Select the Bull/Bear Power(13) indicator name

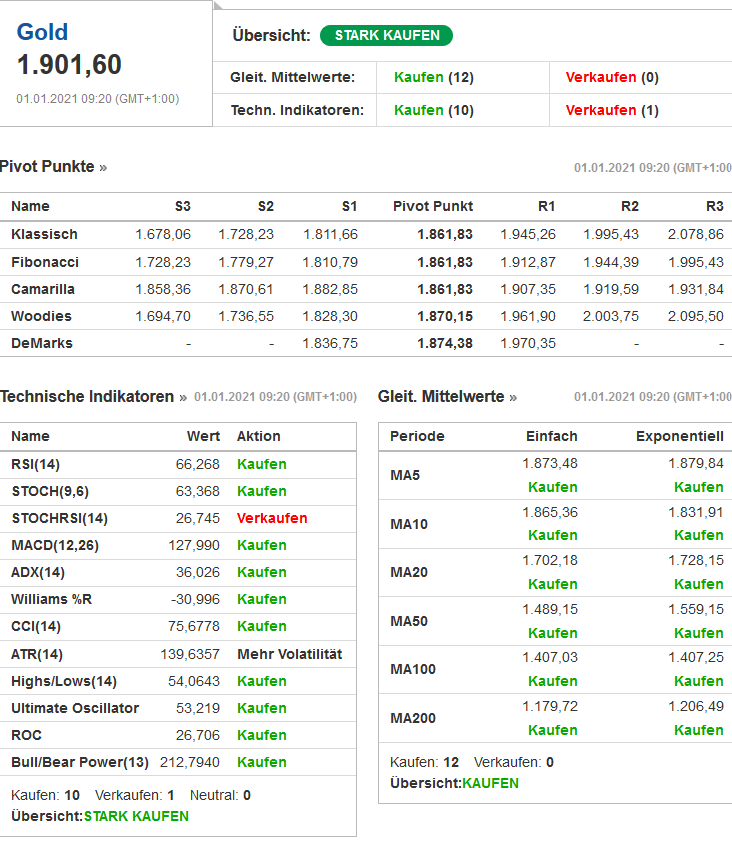[x=80, y=762]
